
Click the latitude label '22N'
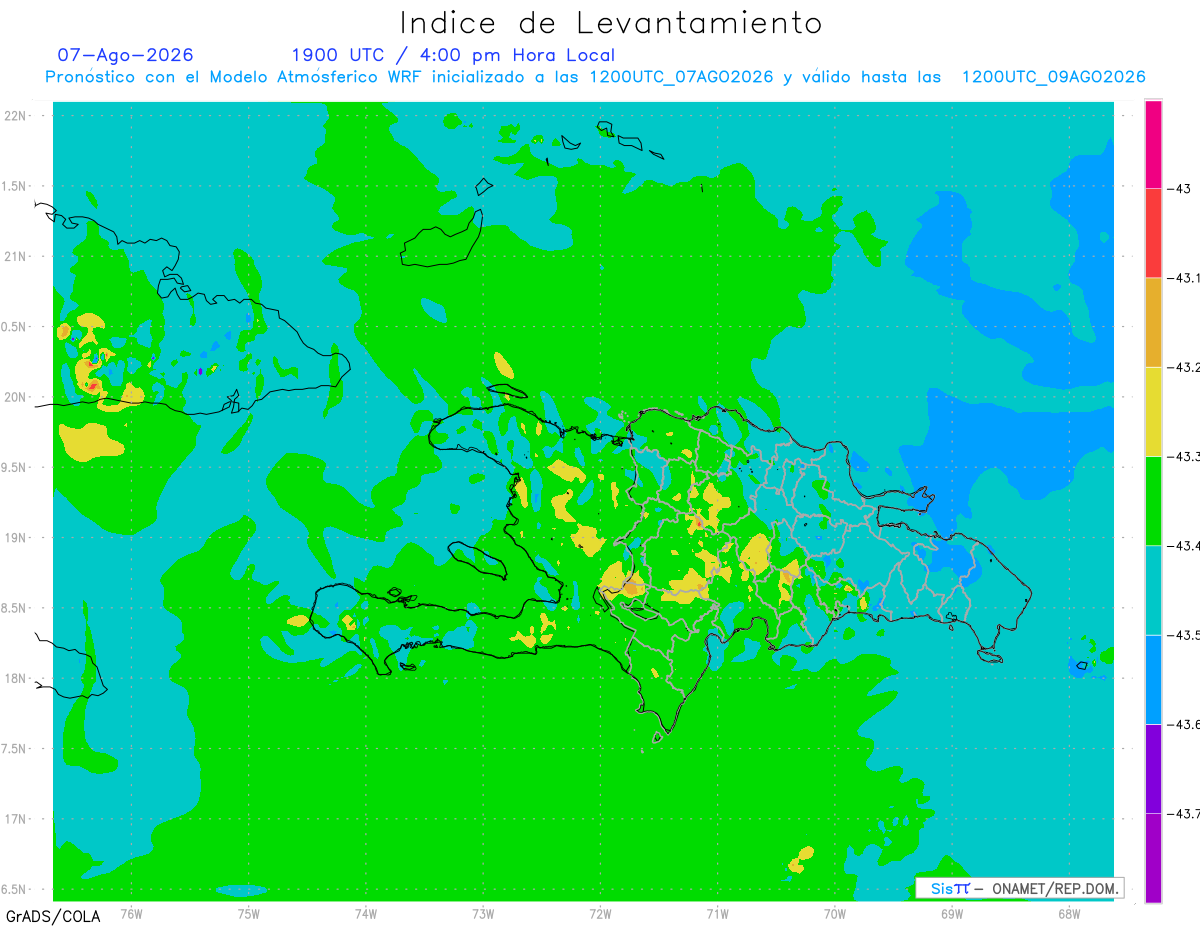pos(15,115)
